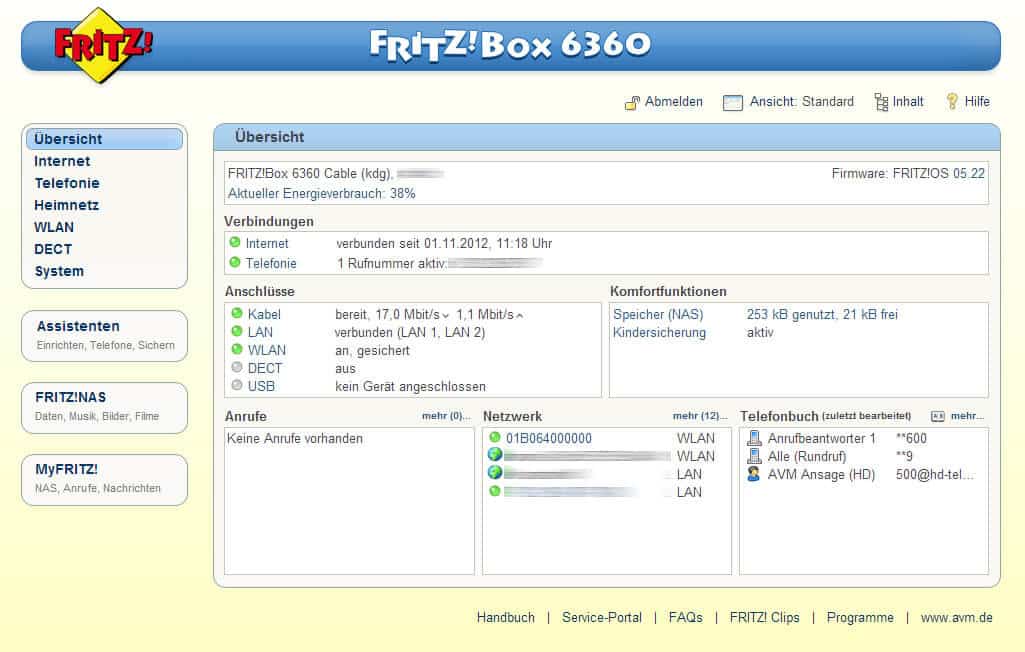
Task: Click phone icon for Anrufbeantworter 1
Action: (754, 438)
